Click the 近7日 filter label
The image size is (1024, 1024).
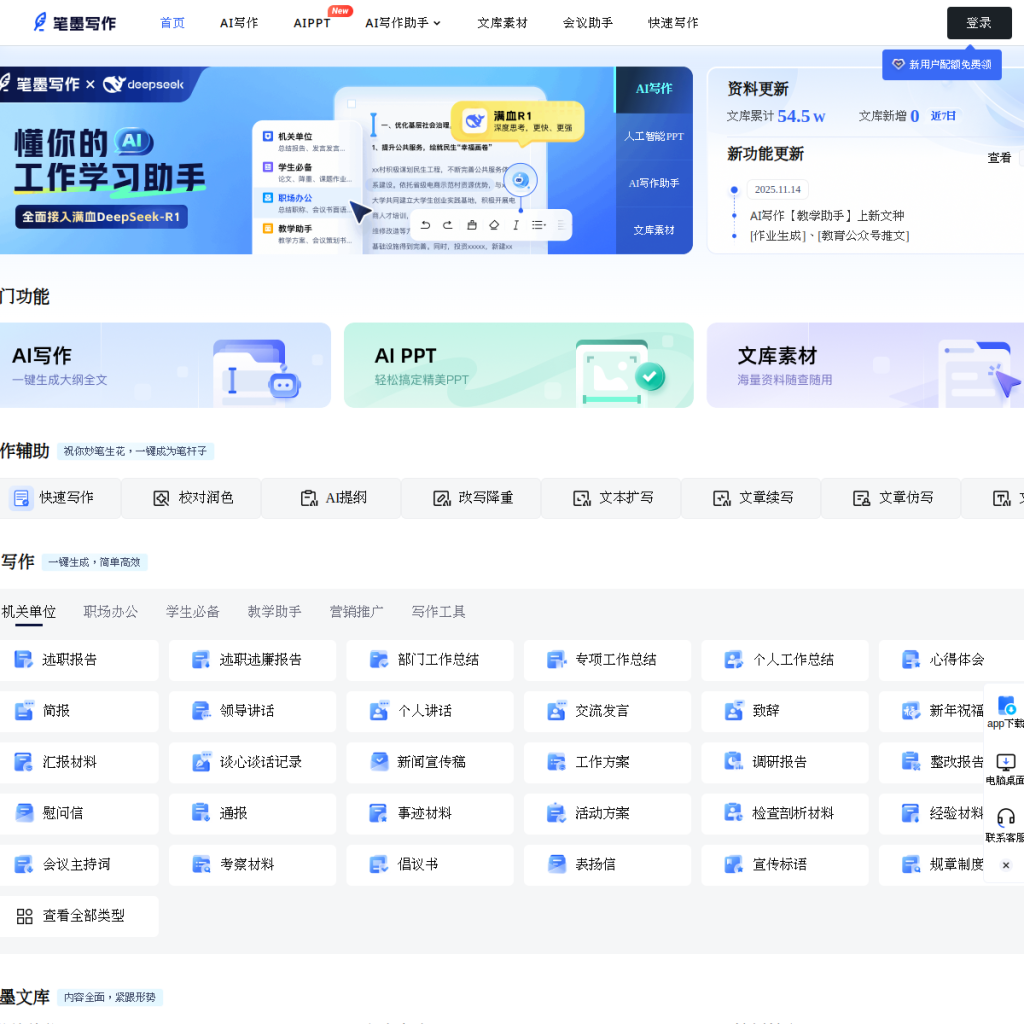[943, 116]
